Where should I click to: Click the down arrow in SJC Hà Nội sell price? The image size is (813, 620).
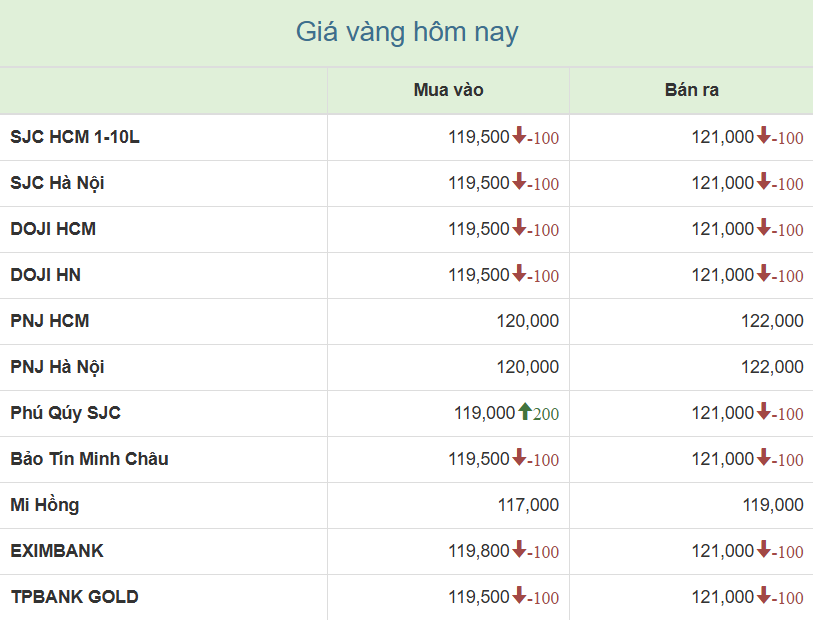coord(763,182)
